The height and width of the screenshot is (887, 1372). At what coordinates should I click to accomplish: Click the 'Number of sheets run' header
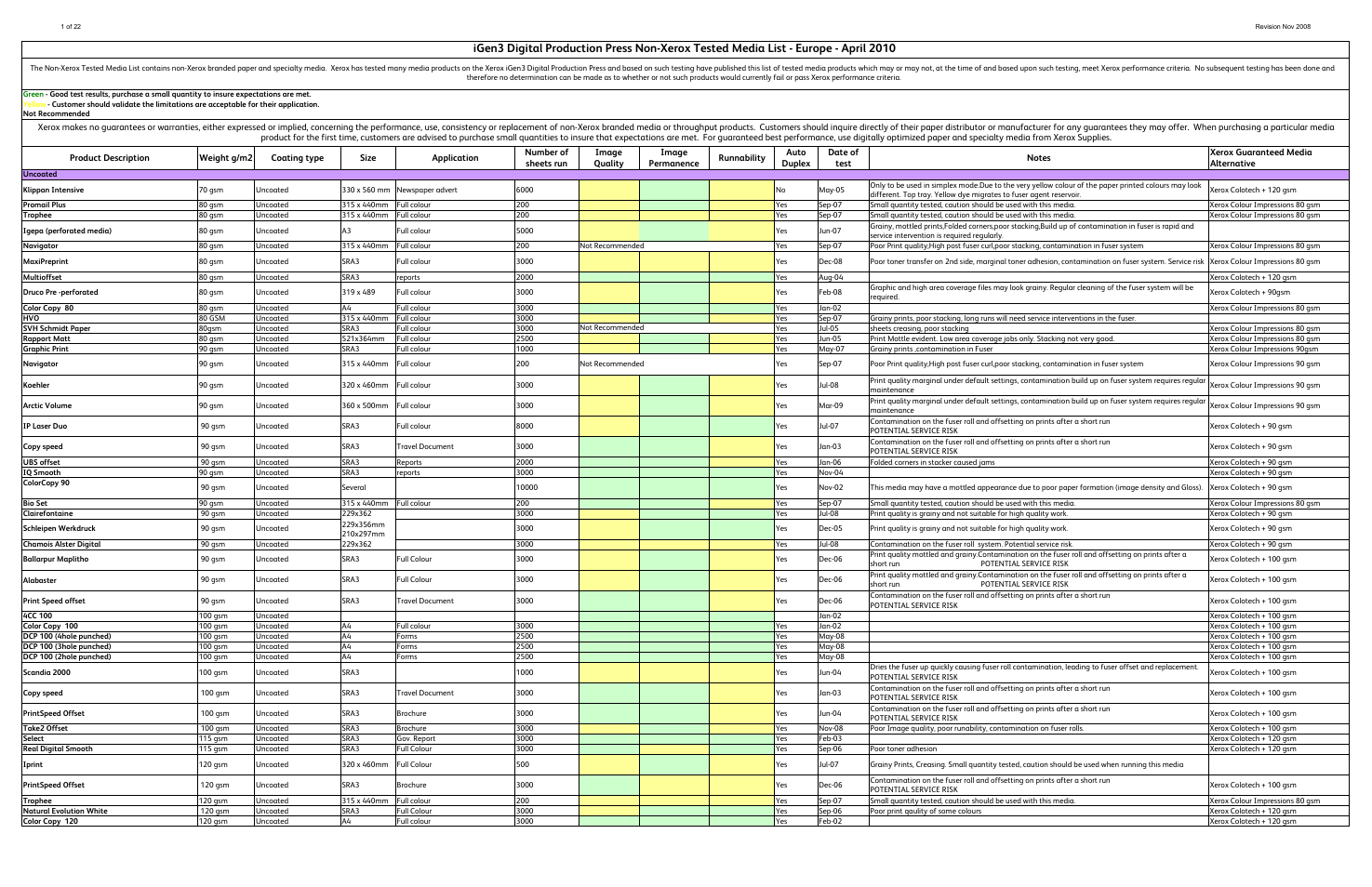click(x=546, y=158)
